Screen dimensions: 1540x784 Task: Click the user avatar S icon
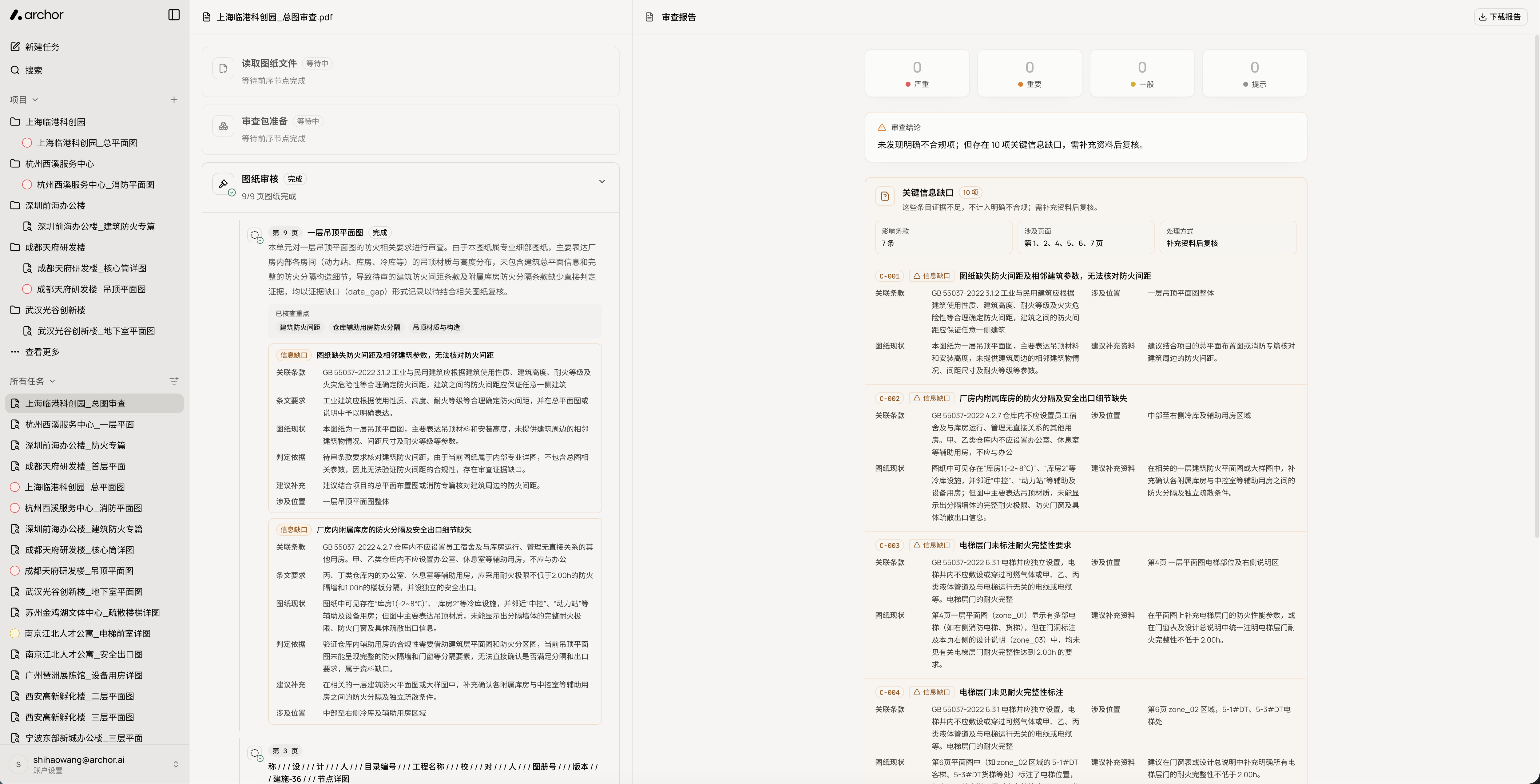18,764
